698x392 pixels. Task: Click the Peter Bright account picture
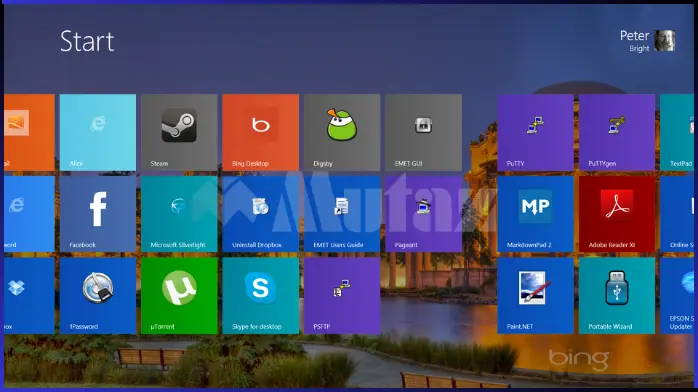[x=665, y=40]
